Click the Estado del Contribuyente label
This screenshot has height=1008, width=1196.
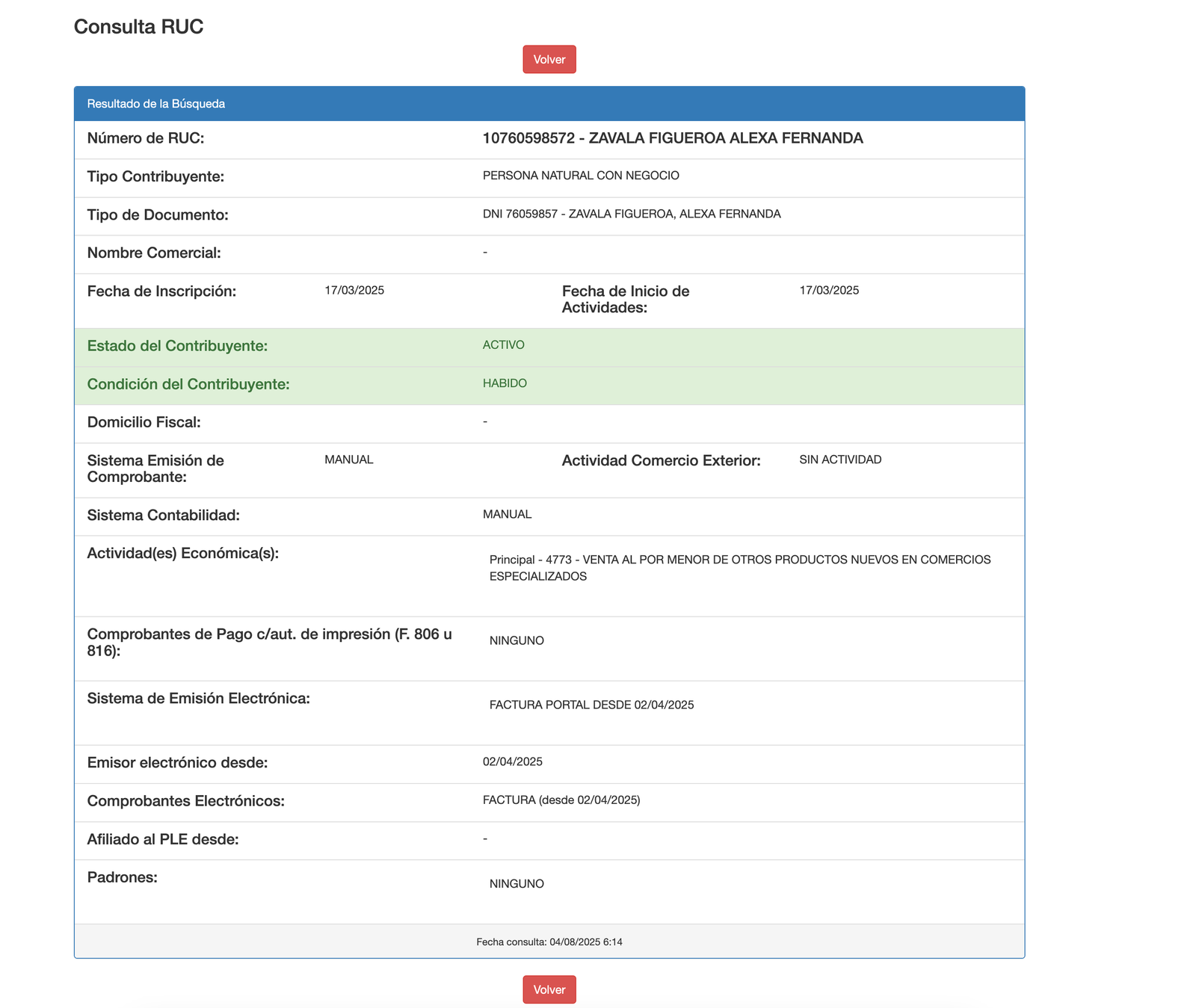(x=177, y=346)
